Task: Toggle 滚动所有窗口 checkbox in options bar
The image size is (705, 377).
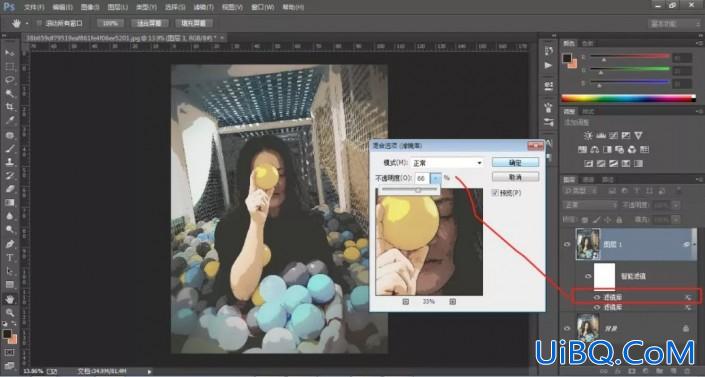Action: (x=39, y=23)
